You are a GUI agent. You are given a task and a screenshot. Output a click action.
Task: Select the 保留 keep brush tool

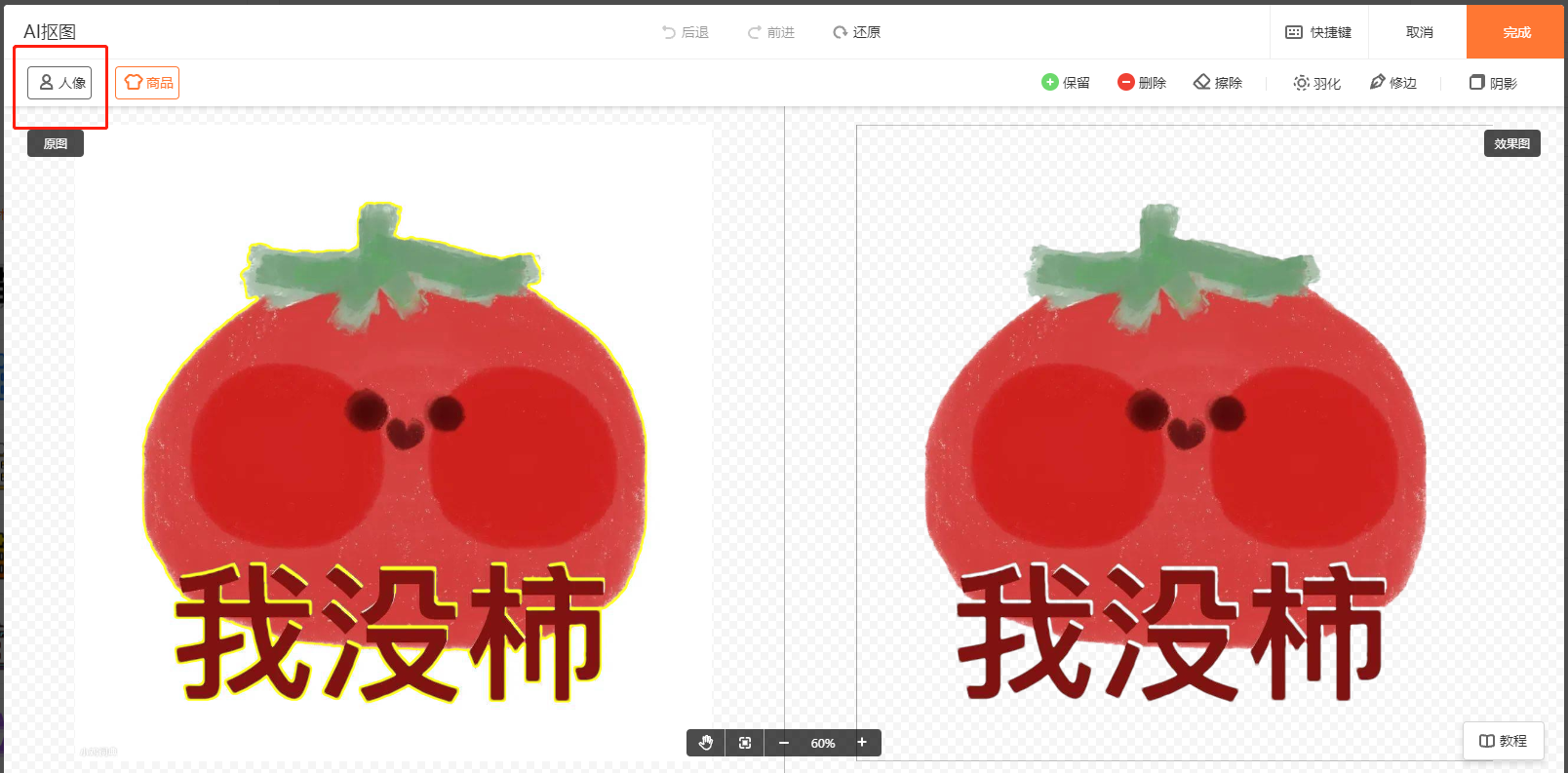click(x=1066, y=83)
